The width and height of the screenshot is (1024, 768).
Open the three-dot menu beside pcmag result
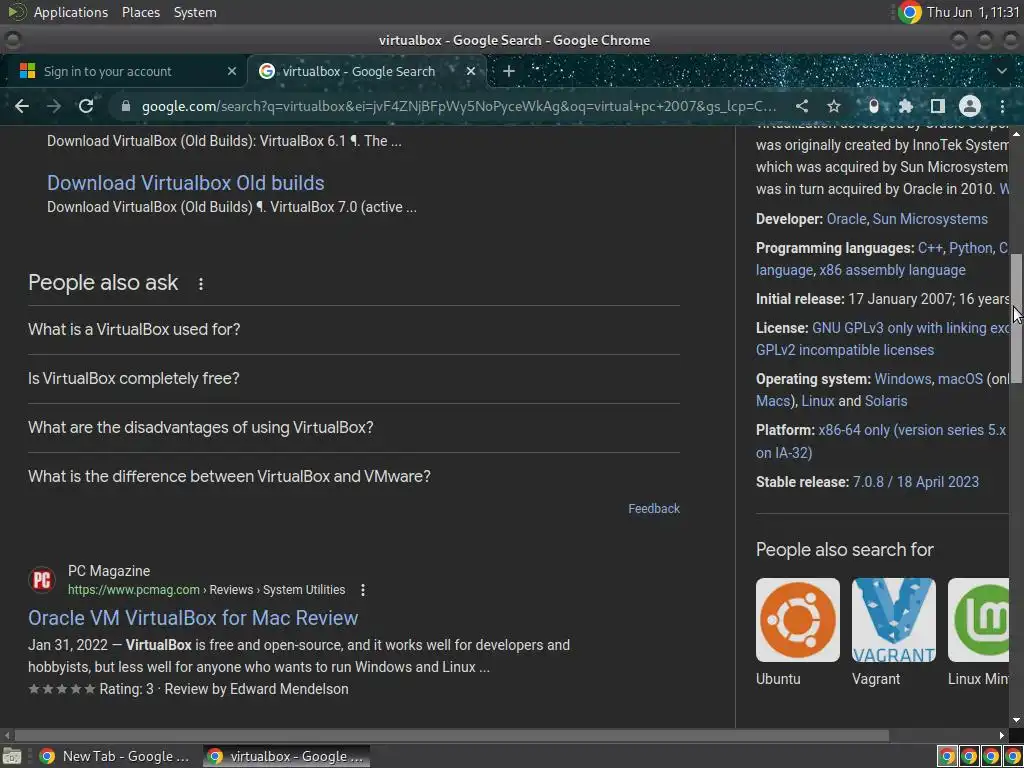point(363,590)
